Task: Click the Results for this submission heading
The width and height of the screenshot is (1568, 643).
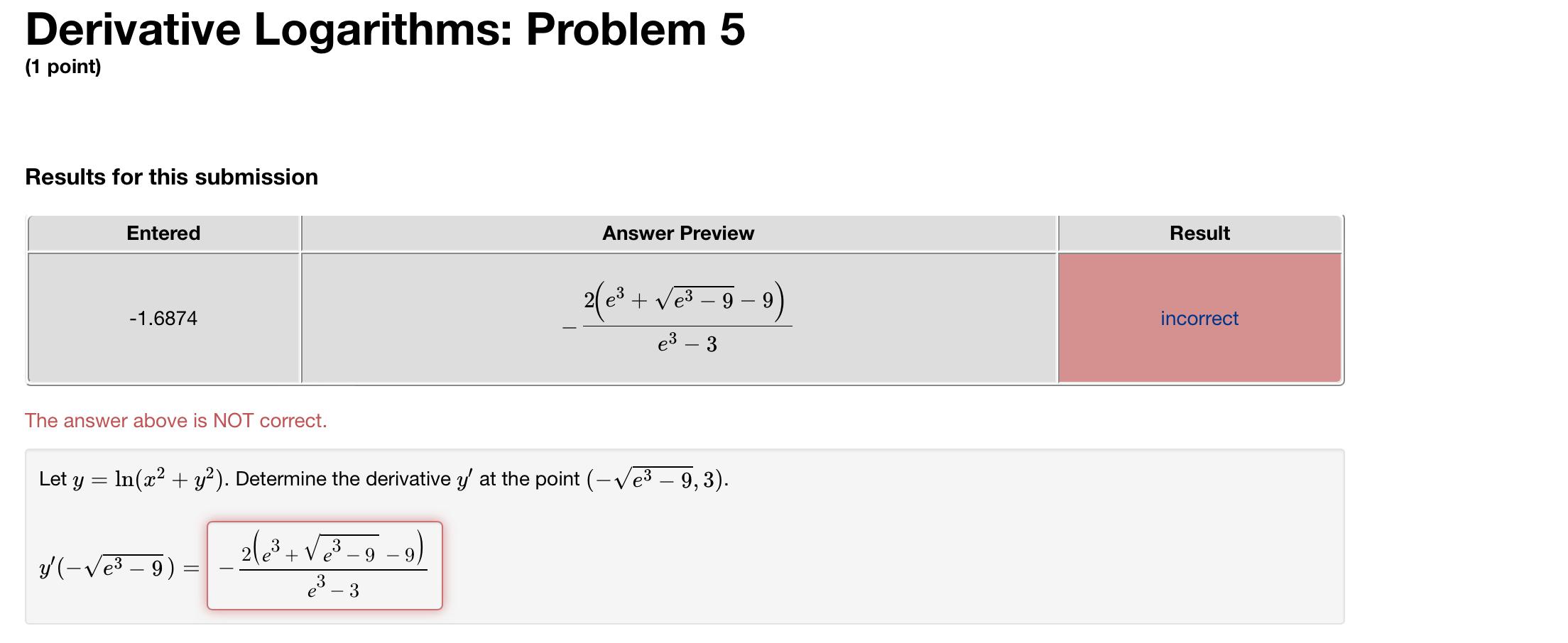Action: coord(171,177)
